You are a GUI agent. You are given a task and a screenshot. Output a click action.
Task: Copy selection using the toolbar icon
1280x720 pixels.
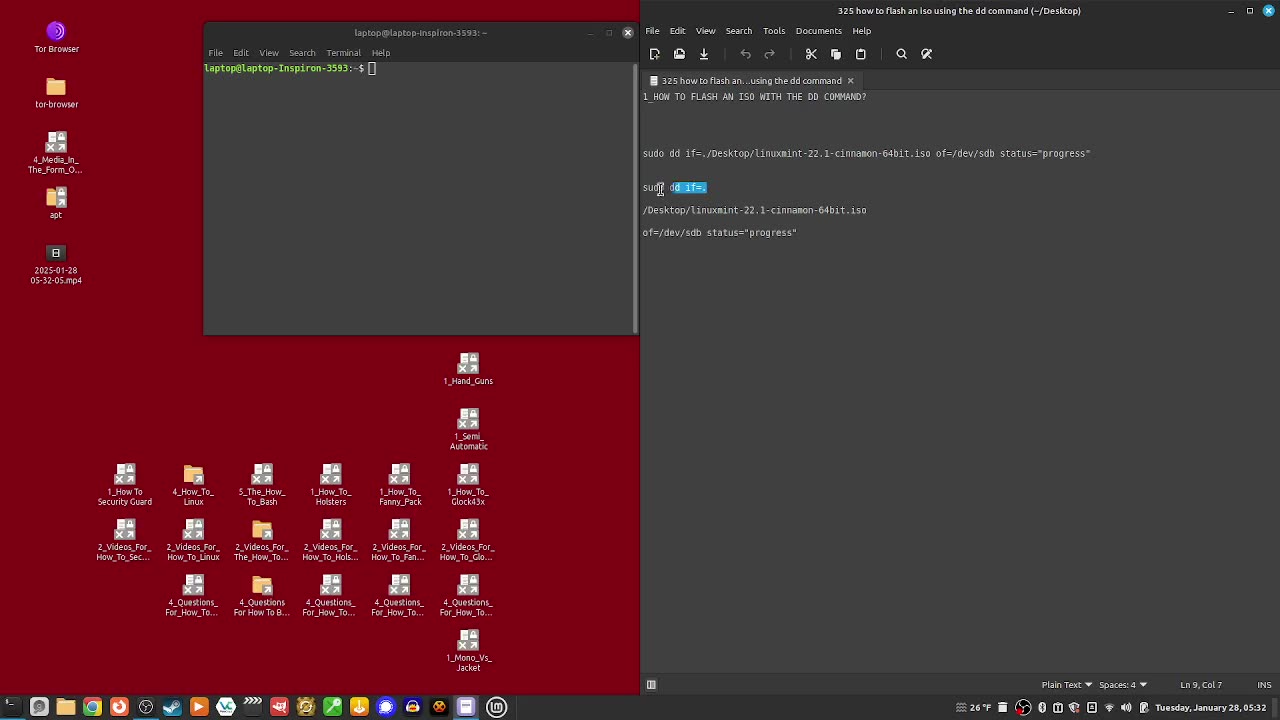click(836, 54)
